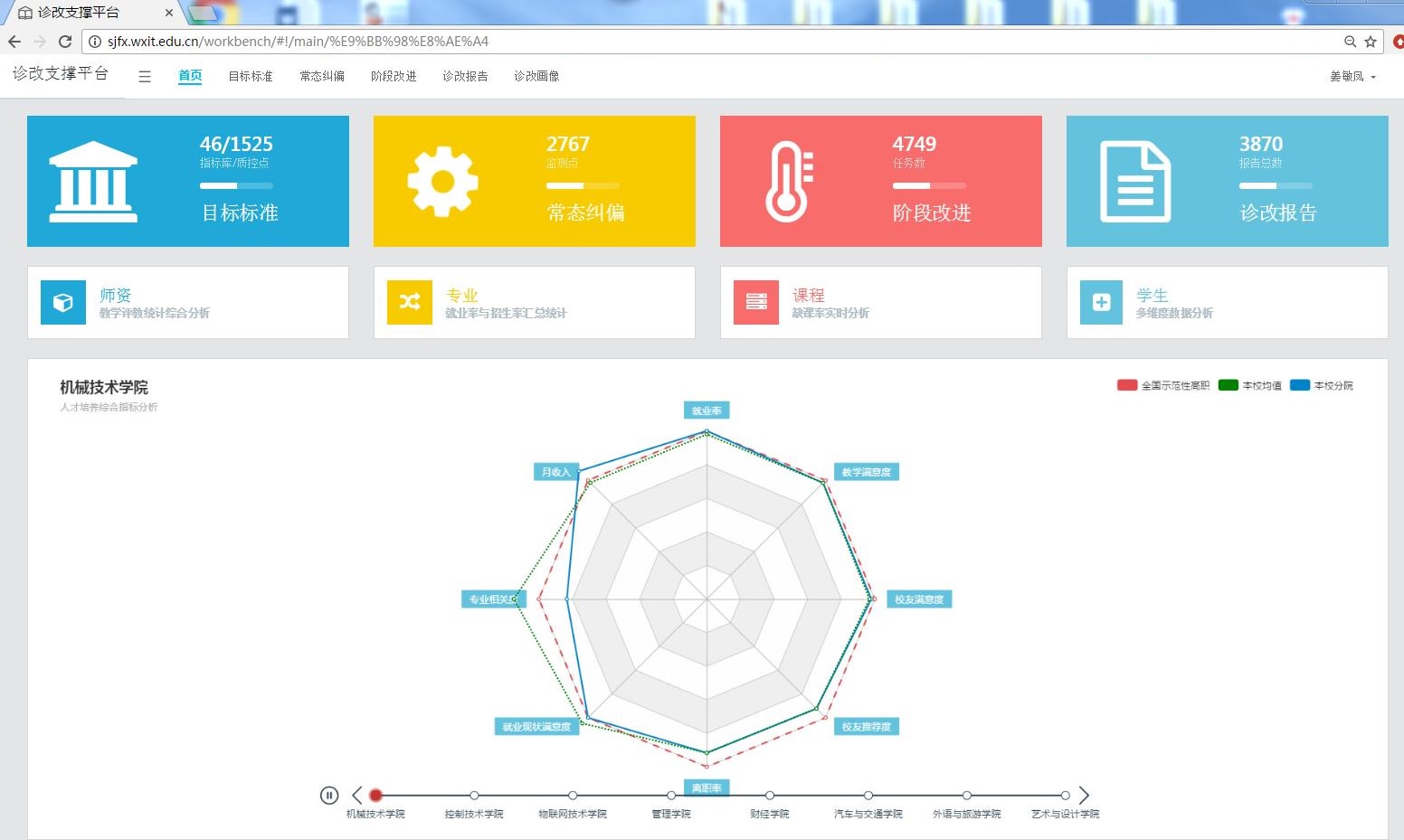Click the gear icon on 常态纠偏 card
This screenshot has height=840, width=1404.
click(442, 182)
